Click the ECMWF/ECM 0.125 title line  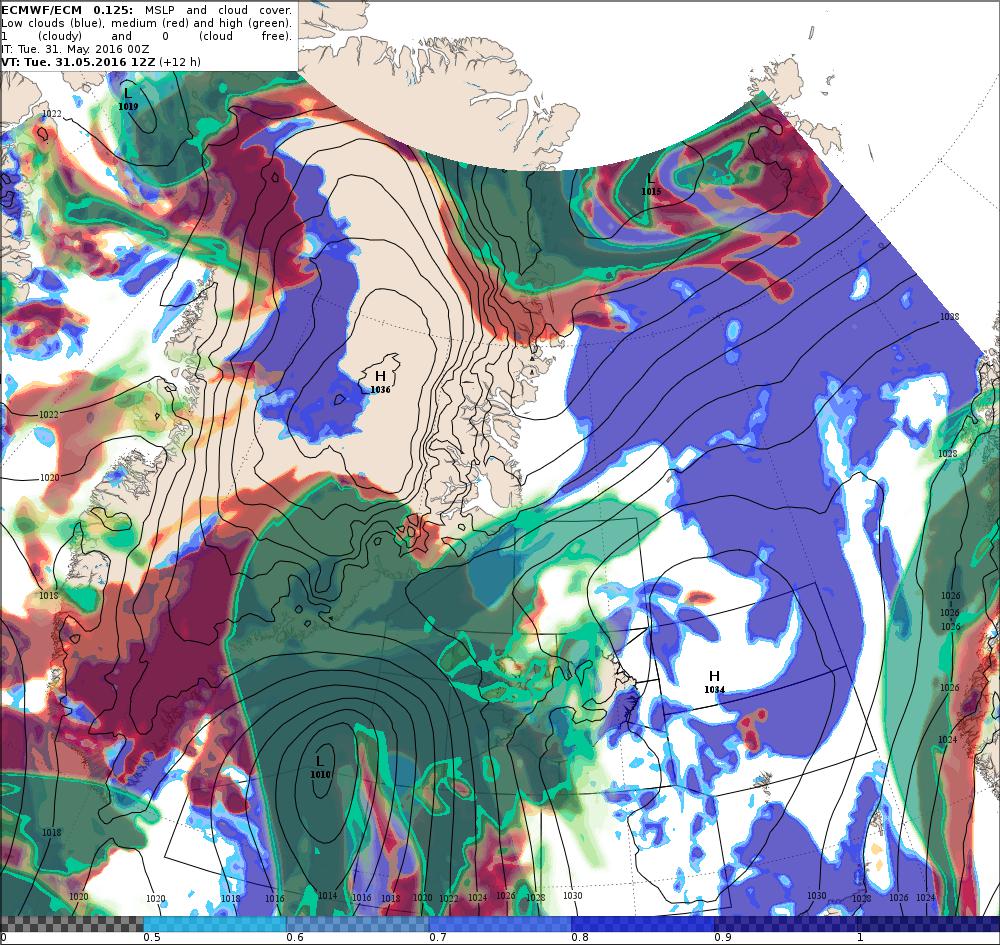pos(146,10)
